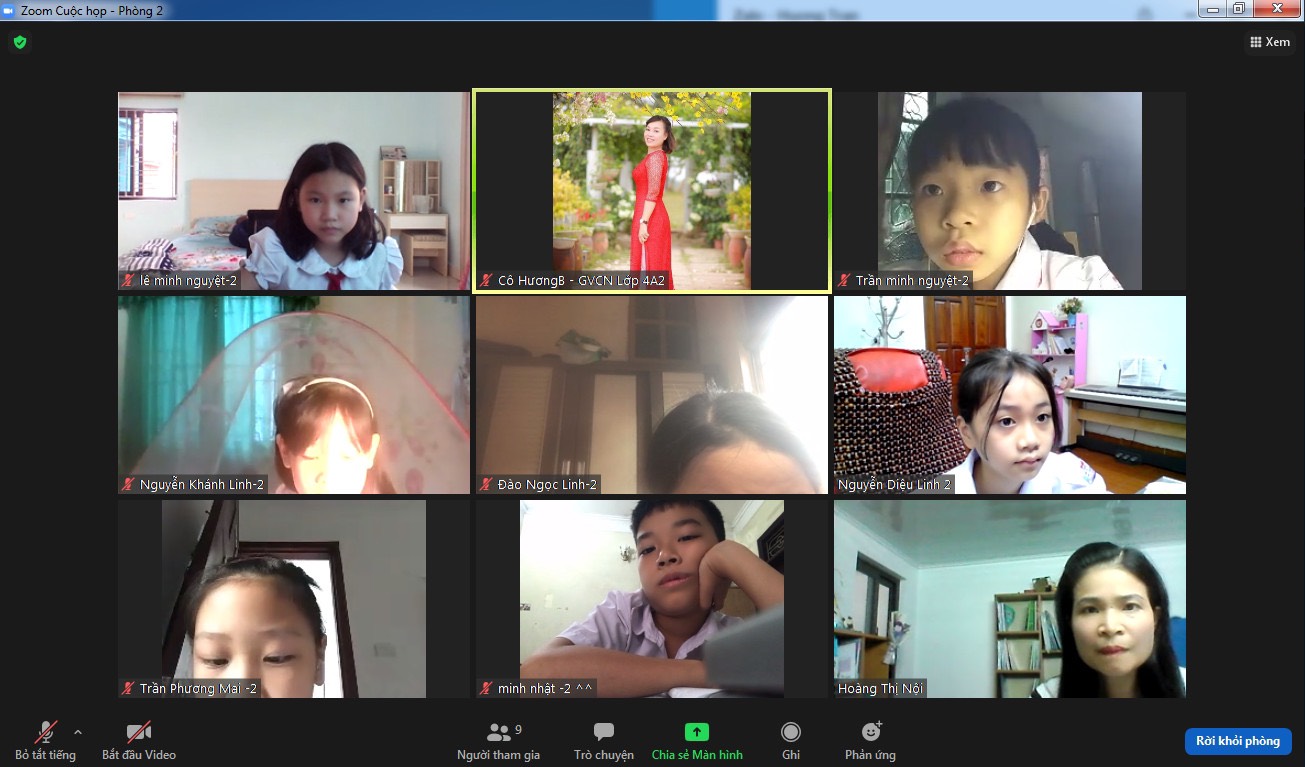This screenshot has height=767, width=1305.
Task: Open the Xem view layout menu
Action: 1269,42
